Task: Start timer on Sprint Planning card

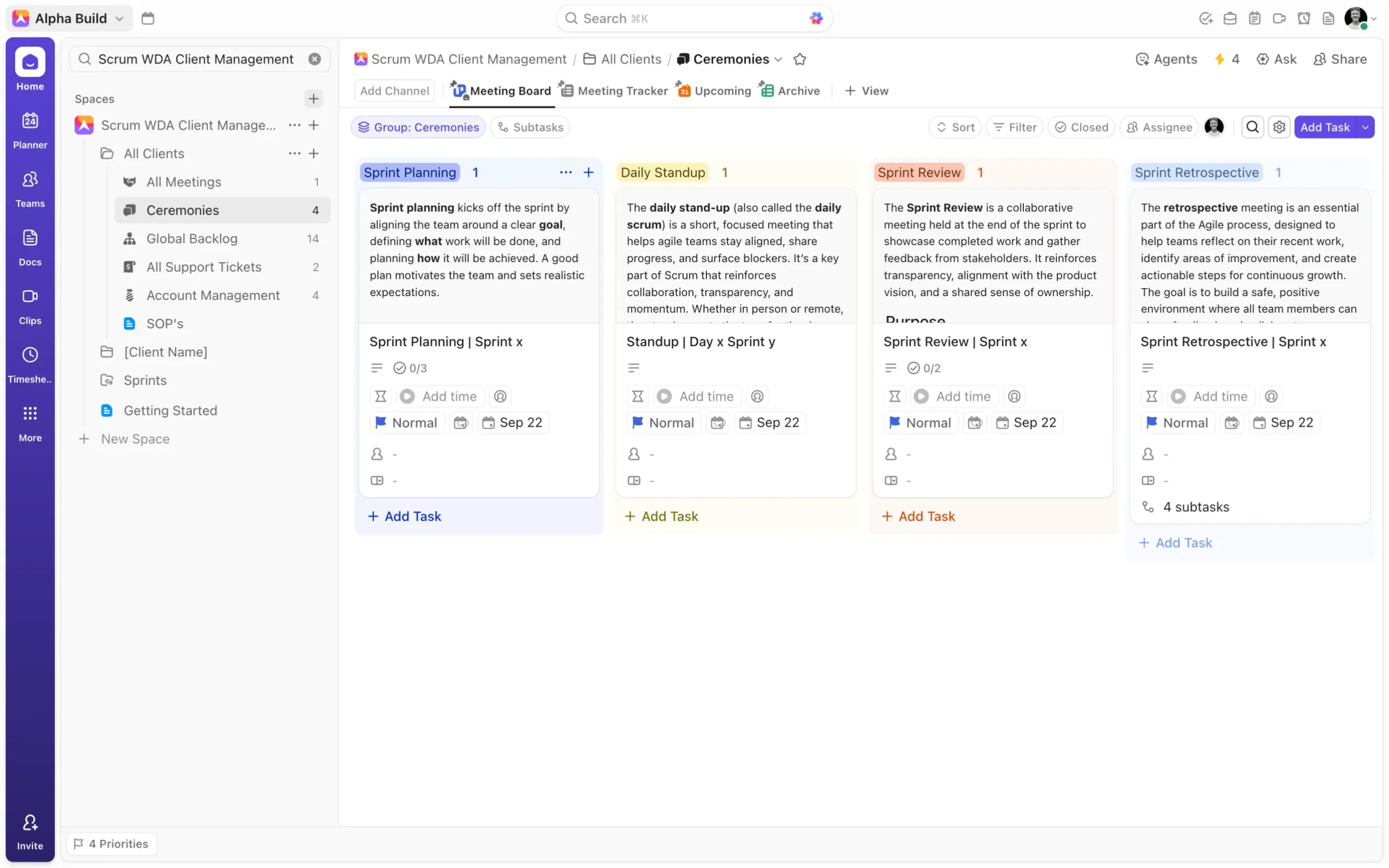Action: pyautogui.click(x=407, y=396)
